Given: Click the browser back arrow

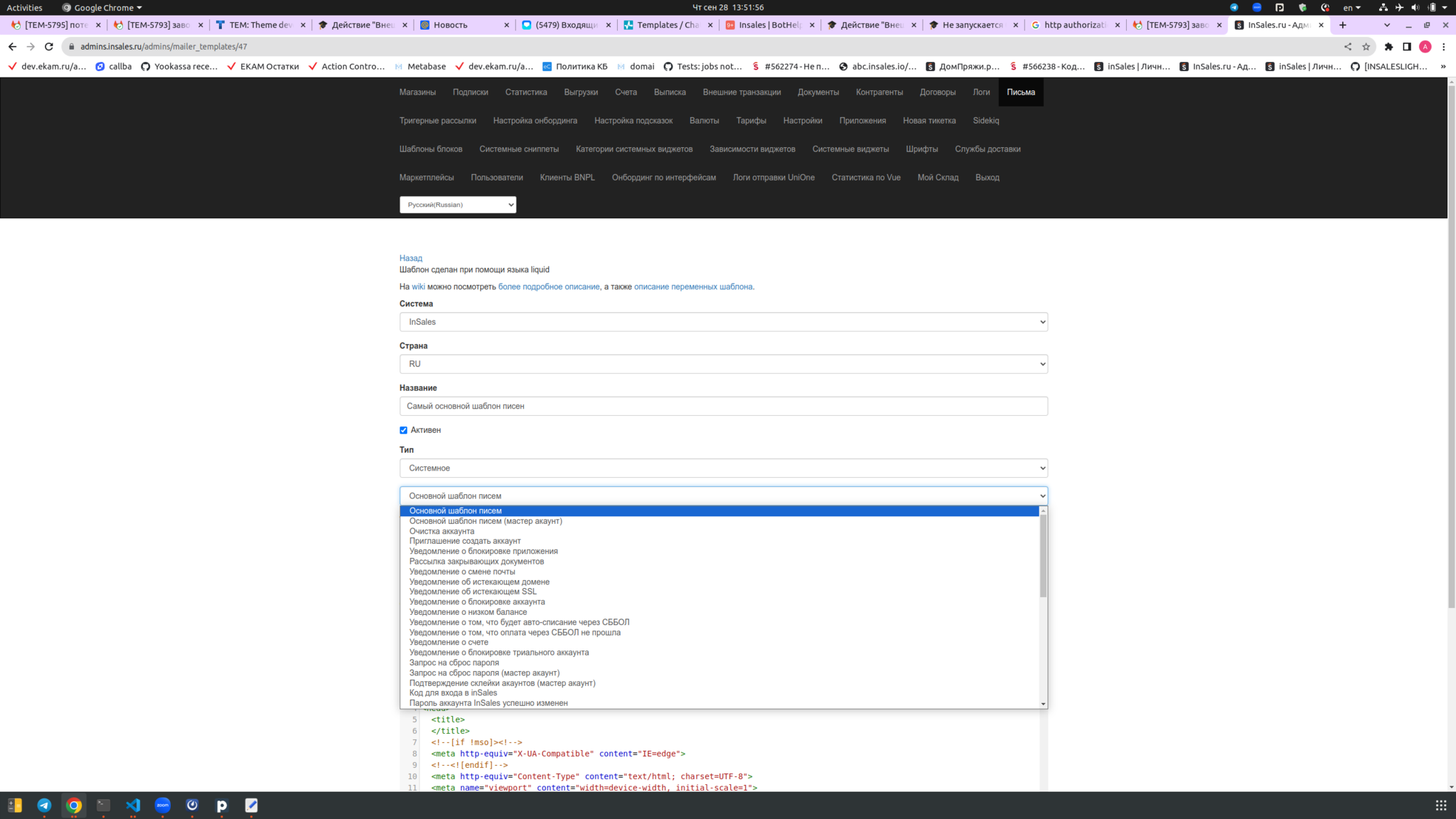Looking at the screenshot, I should (x=12, y=46).
